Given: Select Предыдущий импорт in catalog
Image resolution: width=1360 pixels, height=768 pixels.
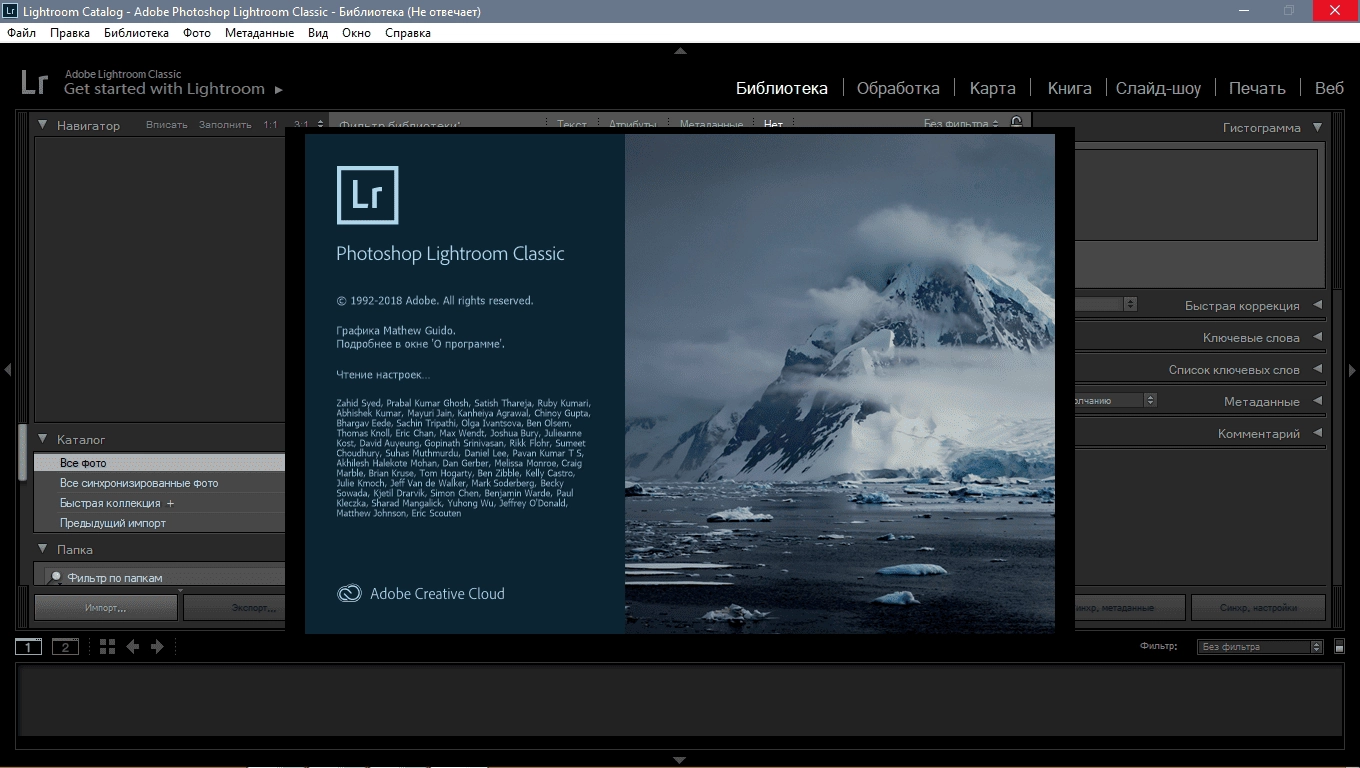Looking at the screenshot, I should coord(160,523).
